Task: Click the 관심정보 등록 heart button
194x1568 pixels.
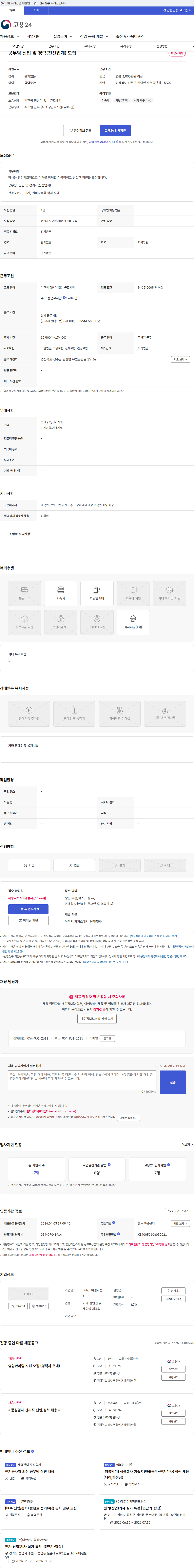Action: tap(80, 130)
